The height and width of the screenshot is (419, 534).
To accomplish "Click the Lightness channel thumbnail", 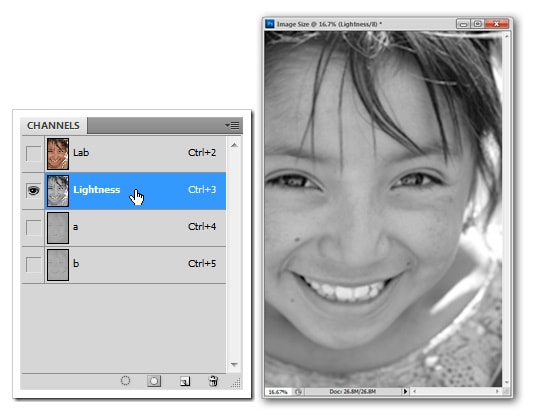I will click(58, 191).
